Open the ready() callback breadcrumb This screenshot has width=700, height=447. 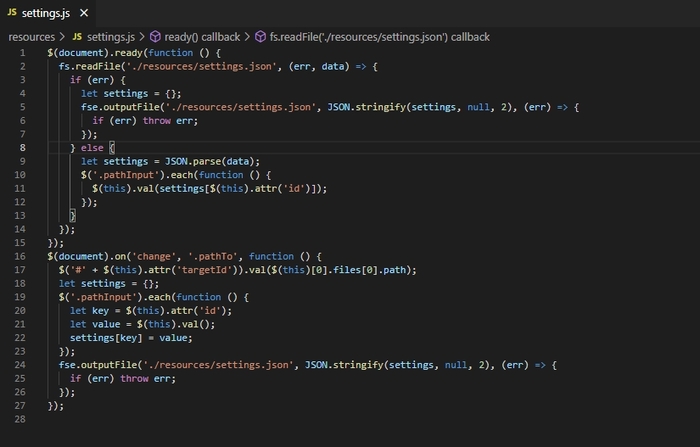coord(202,37)
